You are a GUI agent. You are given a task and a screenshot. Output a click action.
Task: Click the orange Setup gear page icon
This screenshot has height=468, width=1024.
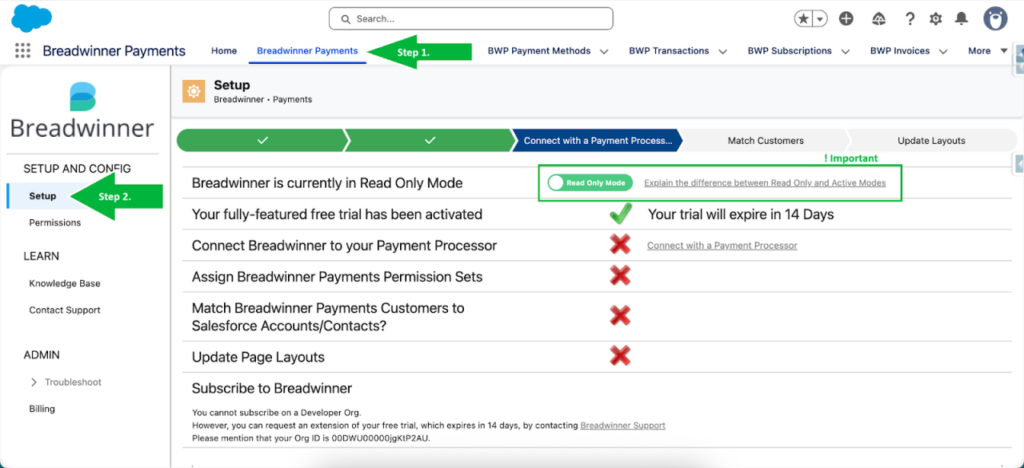point(193,91)
